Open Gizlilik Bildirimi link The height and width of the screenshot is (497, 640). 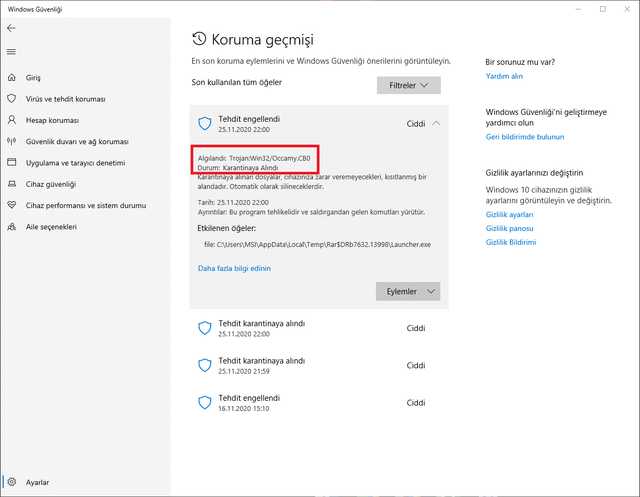(511, 242)
